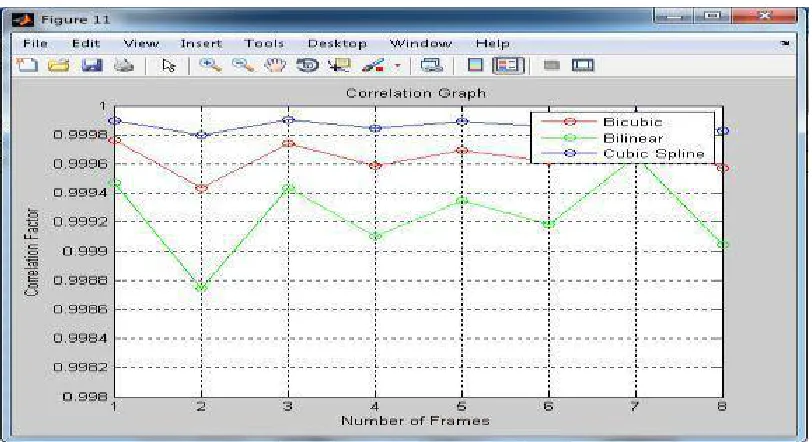Print the figure with the printer icon
Screen dimensions: 812x442
[124, 65]
